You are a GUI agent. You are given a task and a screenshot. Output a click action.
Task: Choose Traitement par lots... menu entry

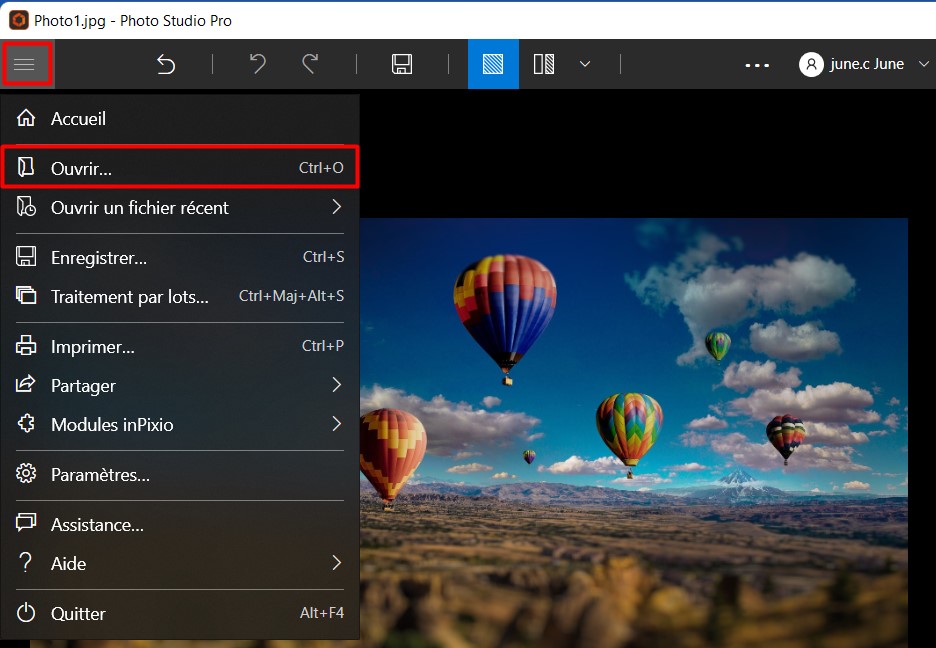click(x=180, y=296)
